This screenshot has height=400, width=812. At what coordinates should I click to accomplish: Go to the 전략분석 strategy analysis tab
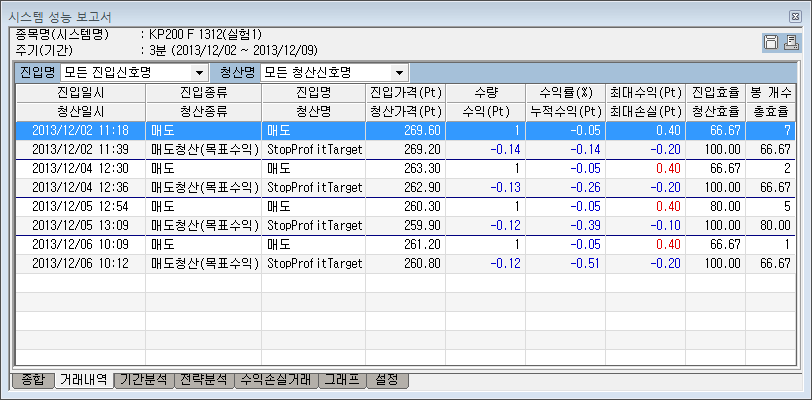tap(204, 380)
